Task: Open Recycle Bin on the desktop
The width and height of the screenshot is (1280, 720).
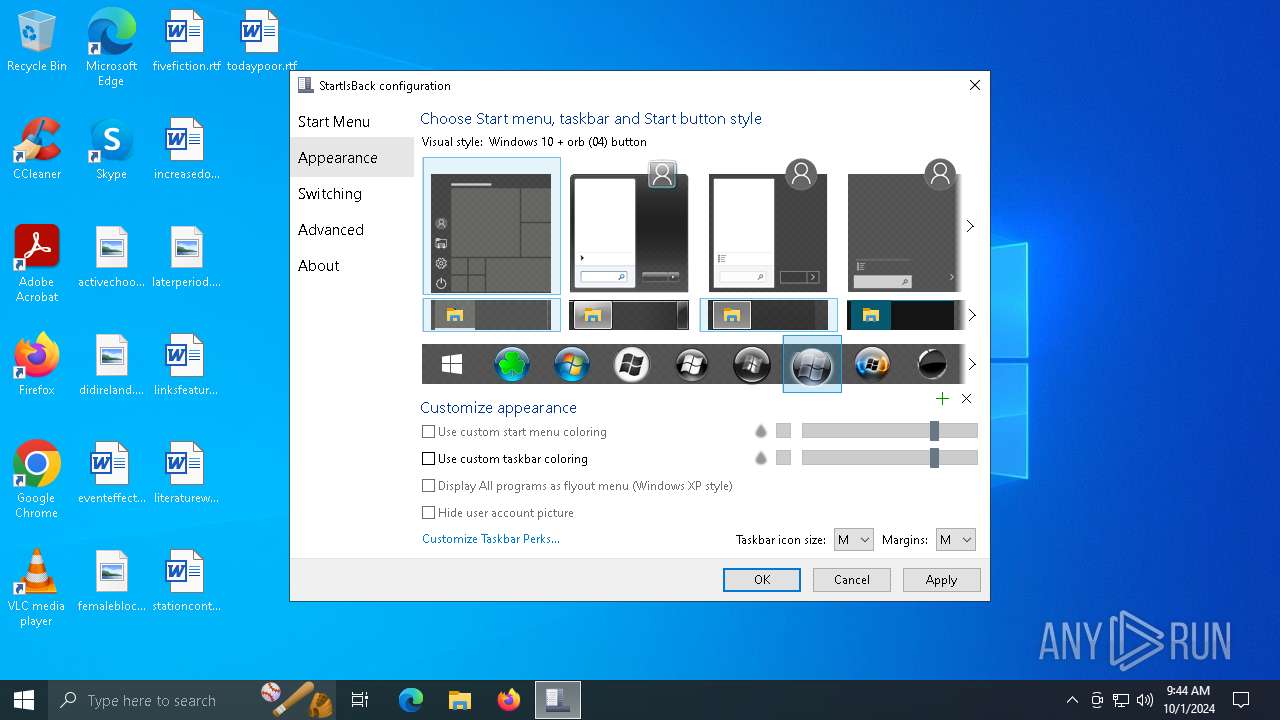Action: [37, 42]
